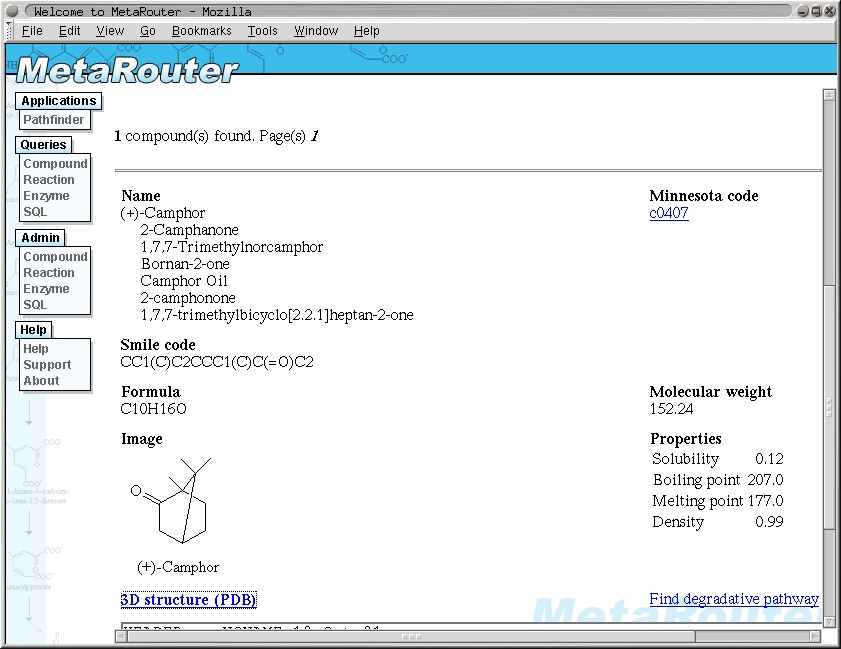Click the horizontal scrollbar left arrow
This screenshot has height=649, width=841.
coord(121,637)
